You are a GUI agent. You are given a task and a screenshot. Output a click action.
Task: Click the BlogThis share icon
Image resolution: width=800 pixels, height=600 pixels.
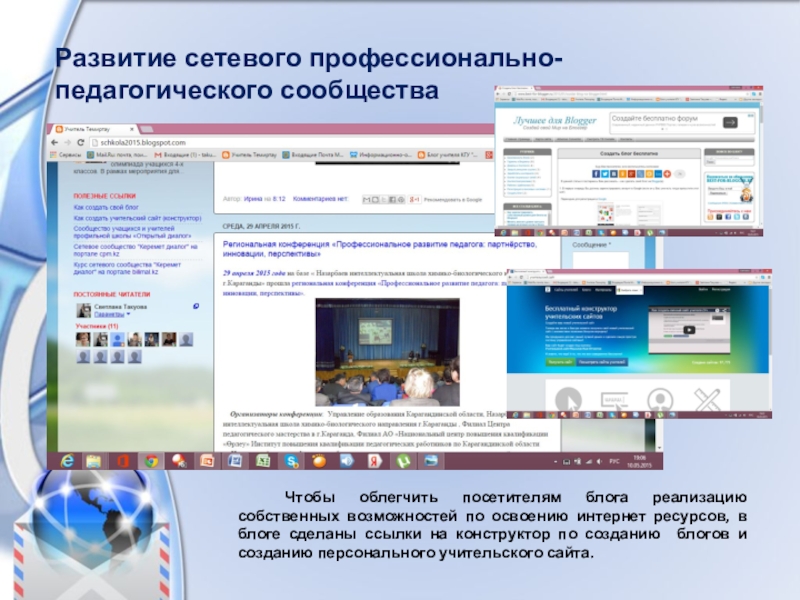pos(375,199)
